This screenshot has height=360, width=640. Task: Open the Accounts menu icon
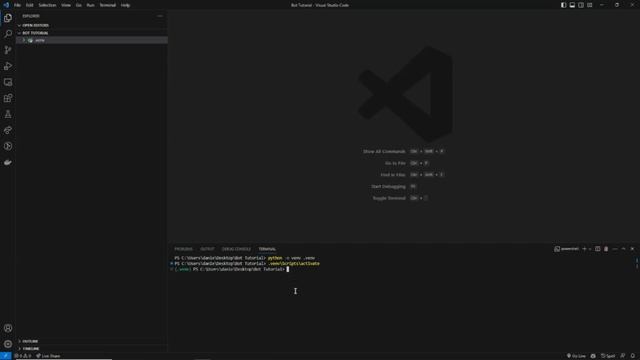pyautogui.click(x=8, y=328)
